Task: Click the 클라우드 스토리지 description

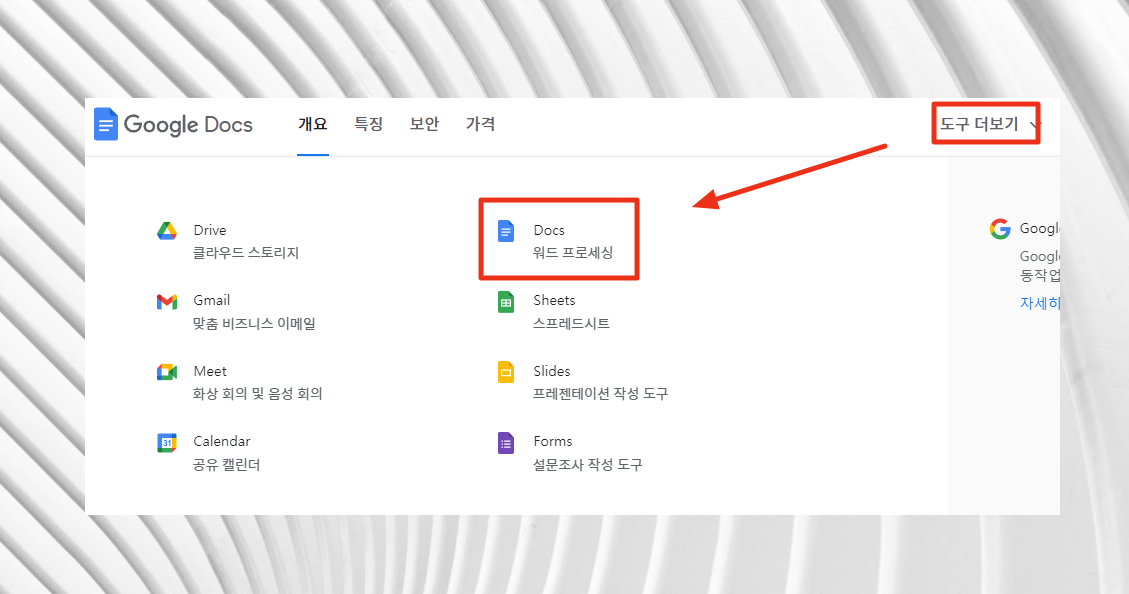Action: (x=246, y=253)
